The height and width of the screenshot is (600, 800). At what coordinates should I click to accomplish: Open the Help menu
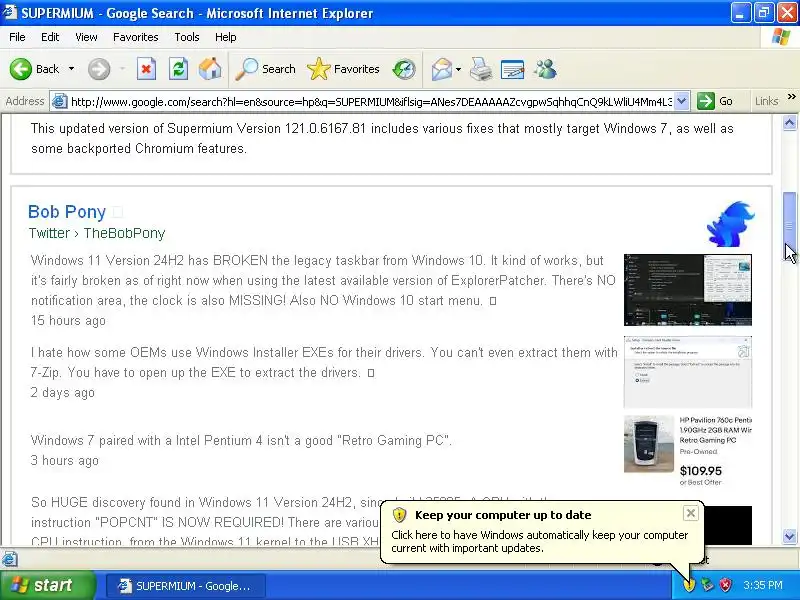point(226,37)
